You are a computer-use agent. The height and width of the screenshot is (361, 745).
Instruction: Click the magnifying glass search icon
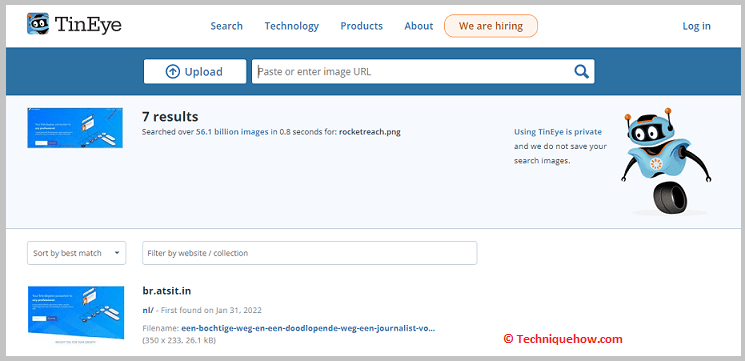[x=581, y=72]
